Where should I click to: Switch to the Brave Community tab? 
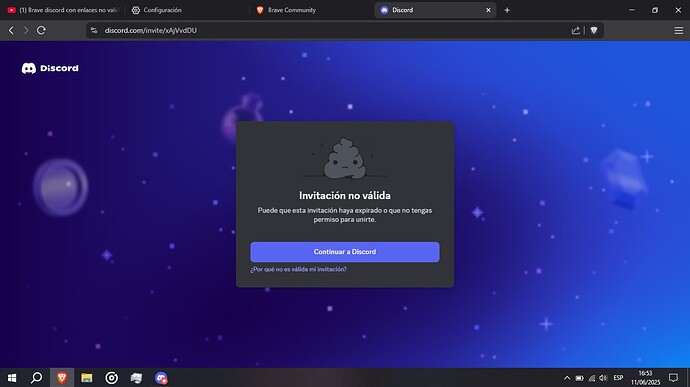pyautogui.click(x=311, y=10)
